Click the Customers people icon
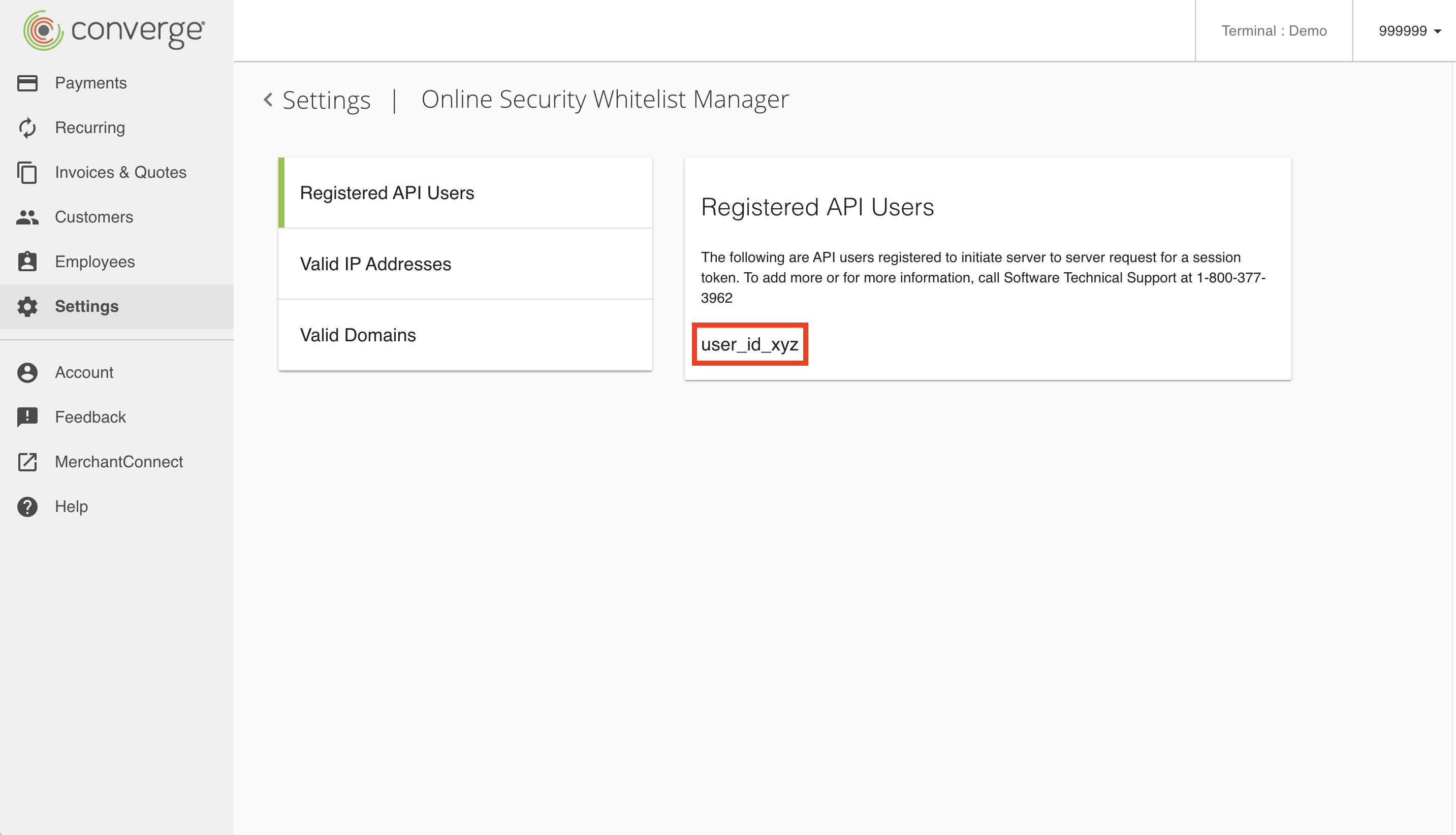 pos(27,217)
